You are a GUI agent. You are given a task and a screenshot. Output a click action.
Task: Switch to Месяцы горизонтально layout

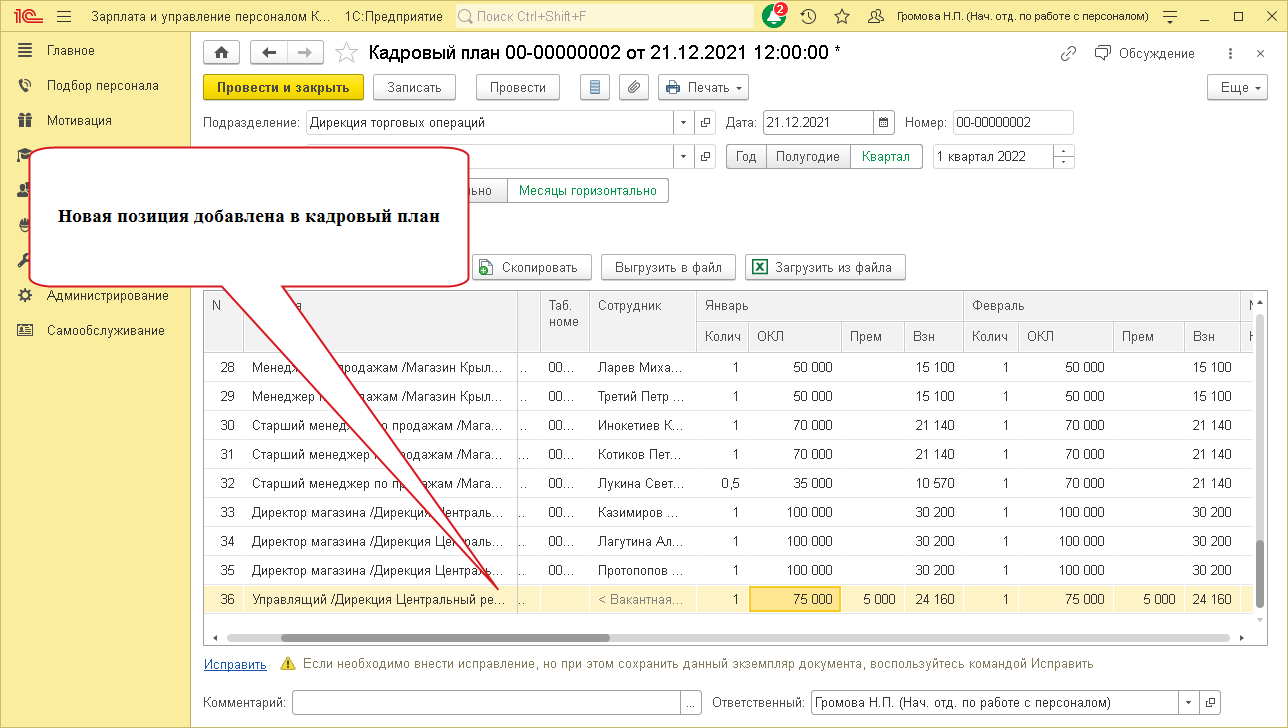coord(588,191)
